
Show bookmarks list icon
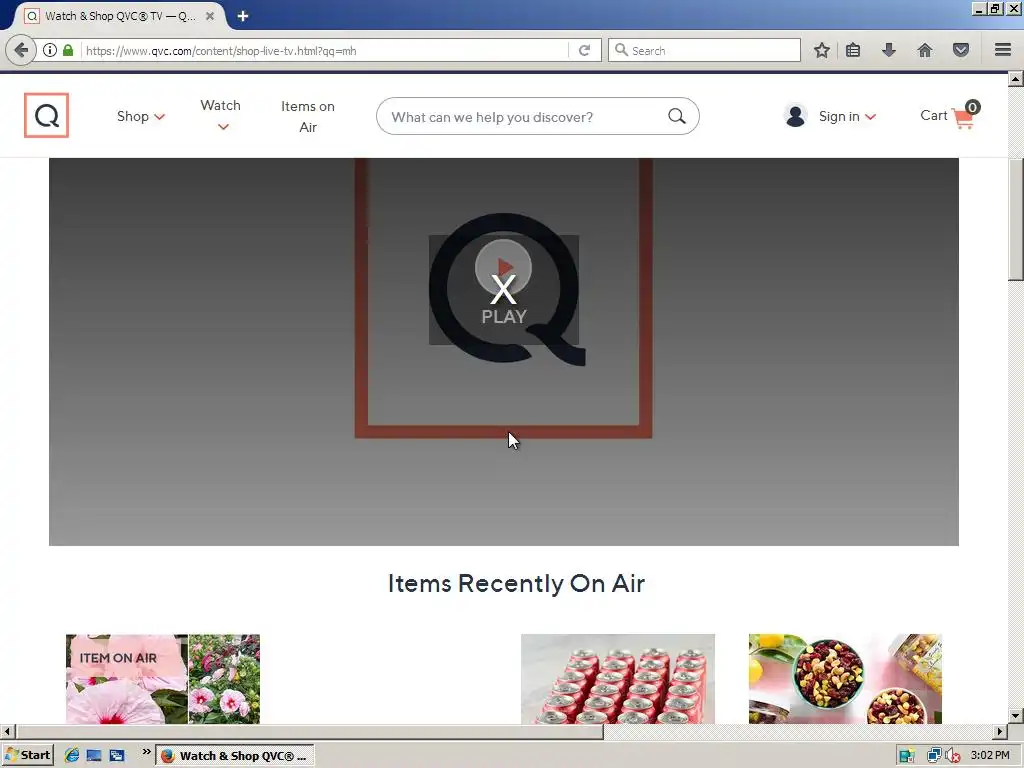(853, 50)
